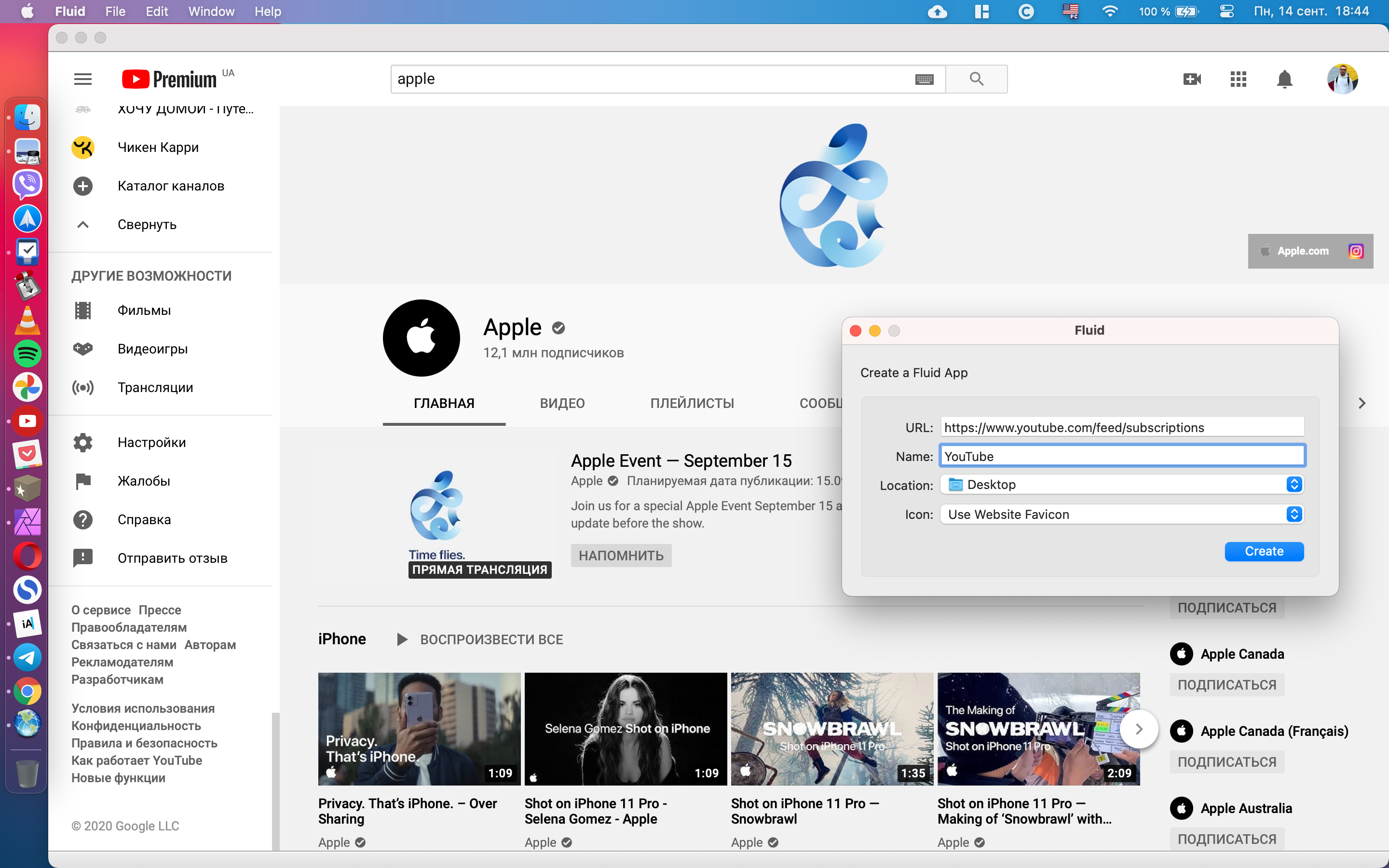Open the Fluid menu in the menu bar

(x=70, y=12)
